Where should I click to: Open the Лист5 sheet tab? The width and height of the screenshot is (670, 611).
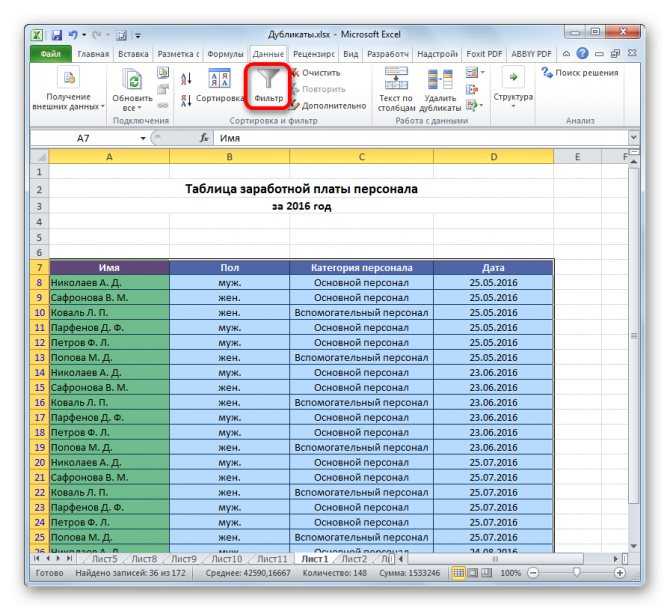[x=104, y=558]
